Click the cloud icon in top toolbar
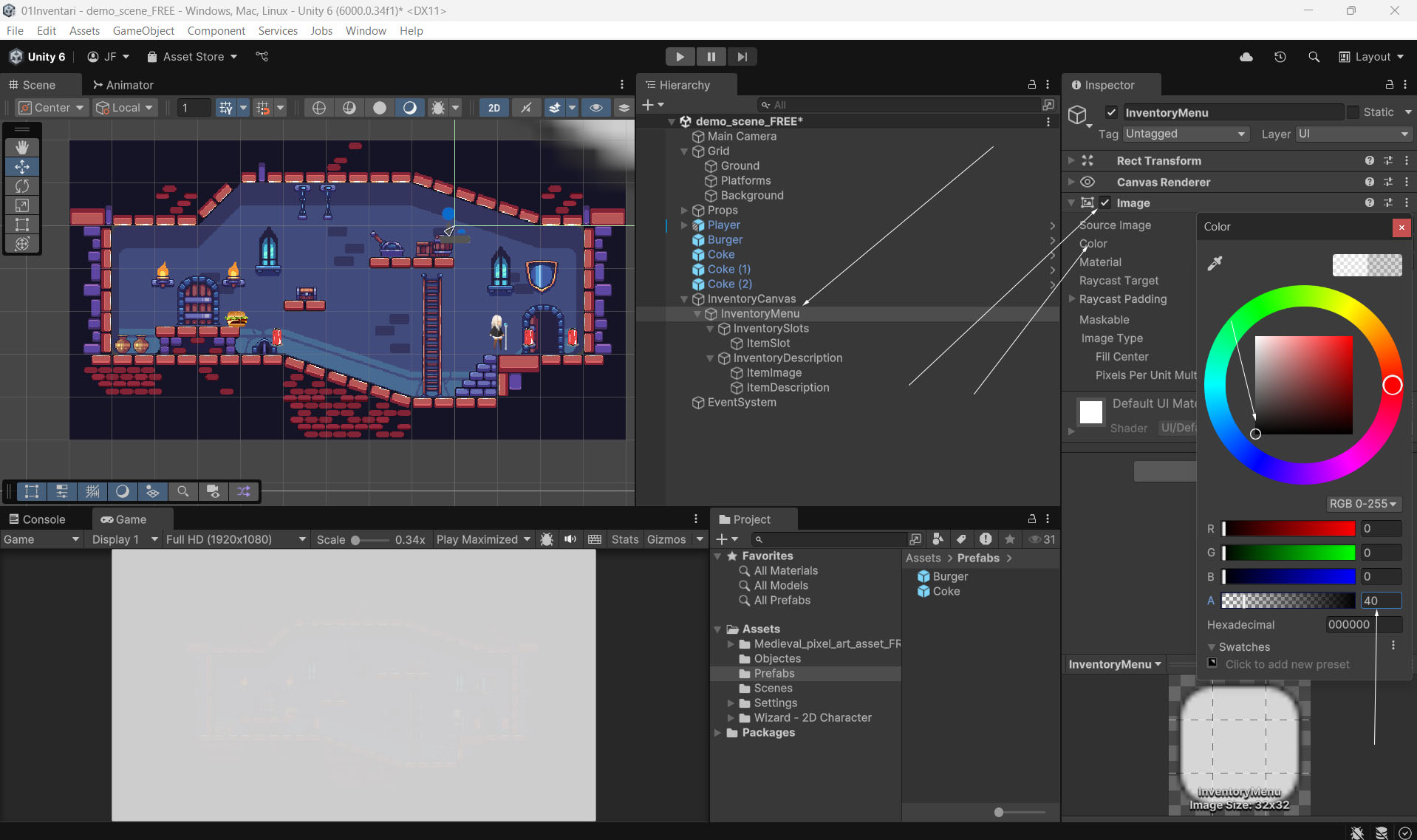Image resolution: width=1417 pixels, height=840 pixels. 1246,57
